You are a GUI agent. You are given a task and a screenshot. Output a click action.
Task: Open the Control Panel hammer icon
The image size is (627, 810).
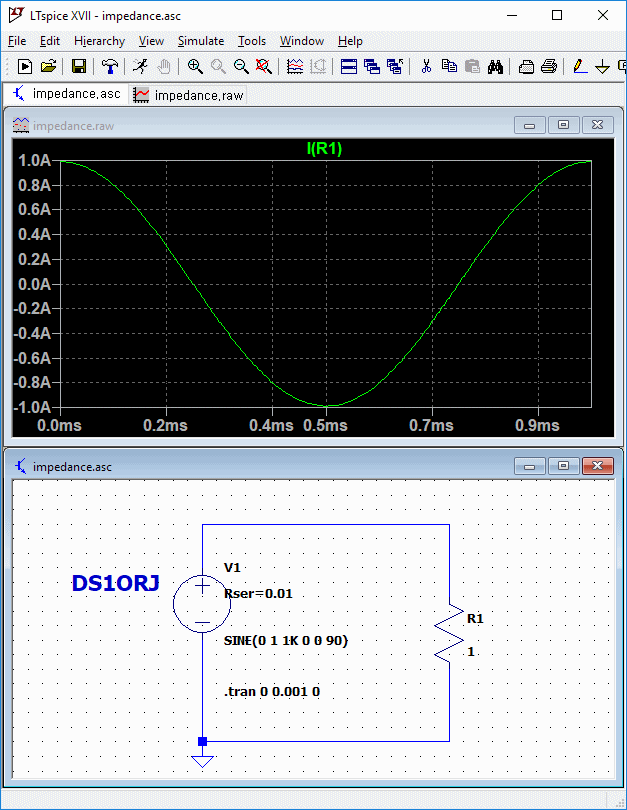coord(109,66)
